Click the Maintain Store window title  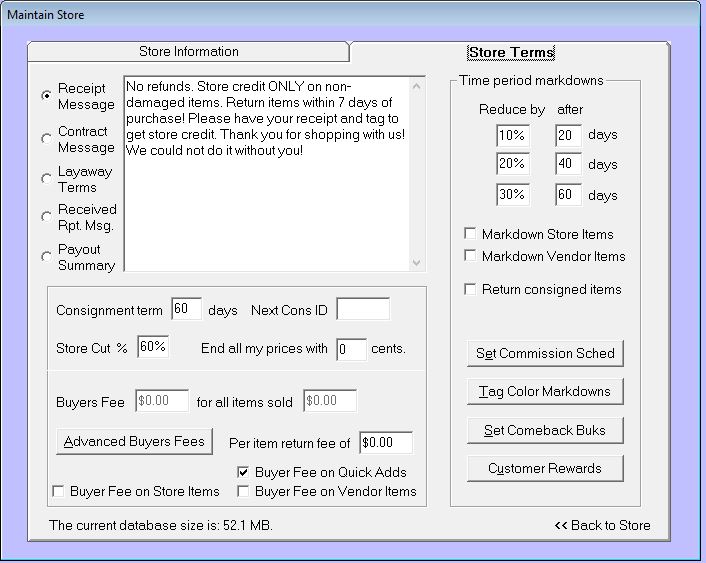(45, 15)
